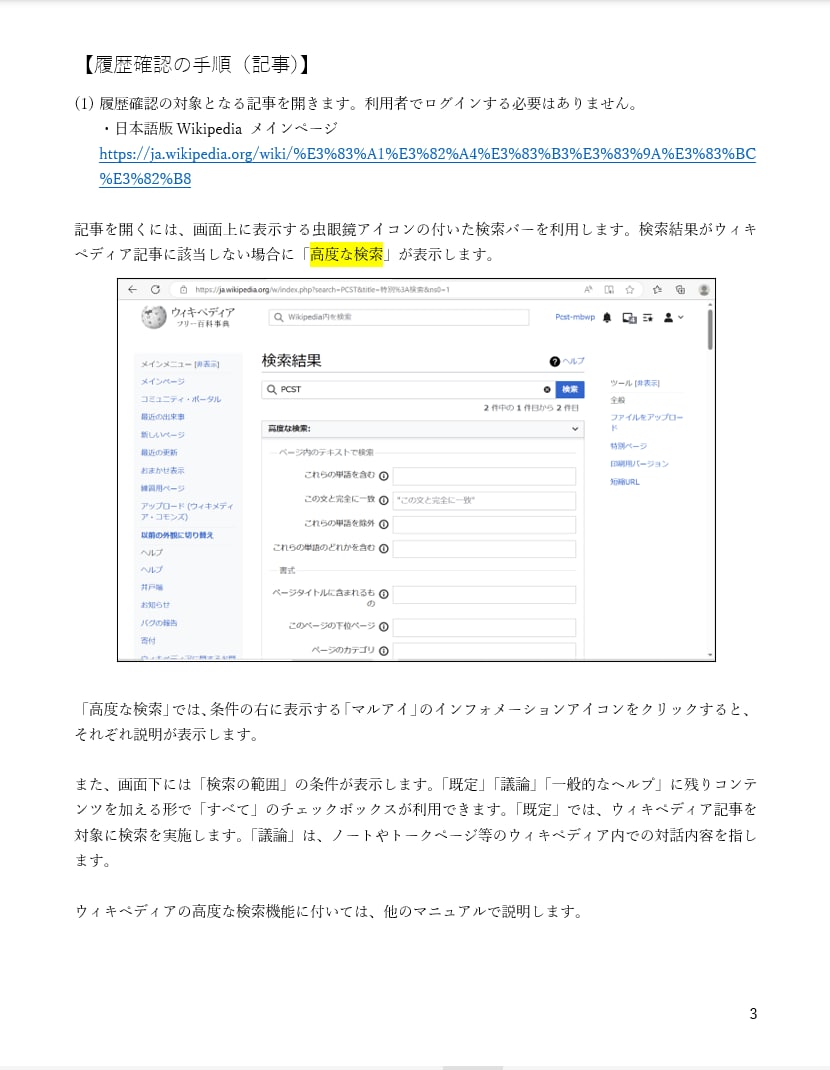
Task: Click the Wikipedia globe logo
Action: [154, 317]
